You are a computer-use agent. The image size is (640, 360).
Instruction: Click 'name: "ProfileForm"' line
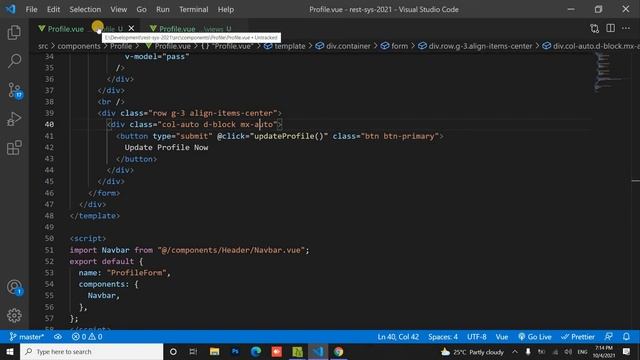click(124, 273)
